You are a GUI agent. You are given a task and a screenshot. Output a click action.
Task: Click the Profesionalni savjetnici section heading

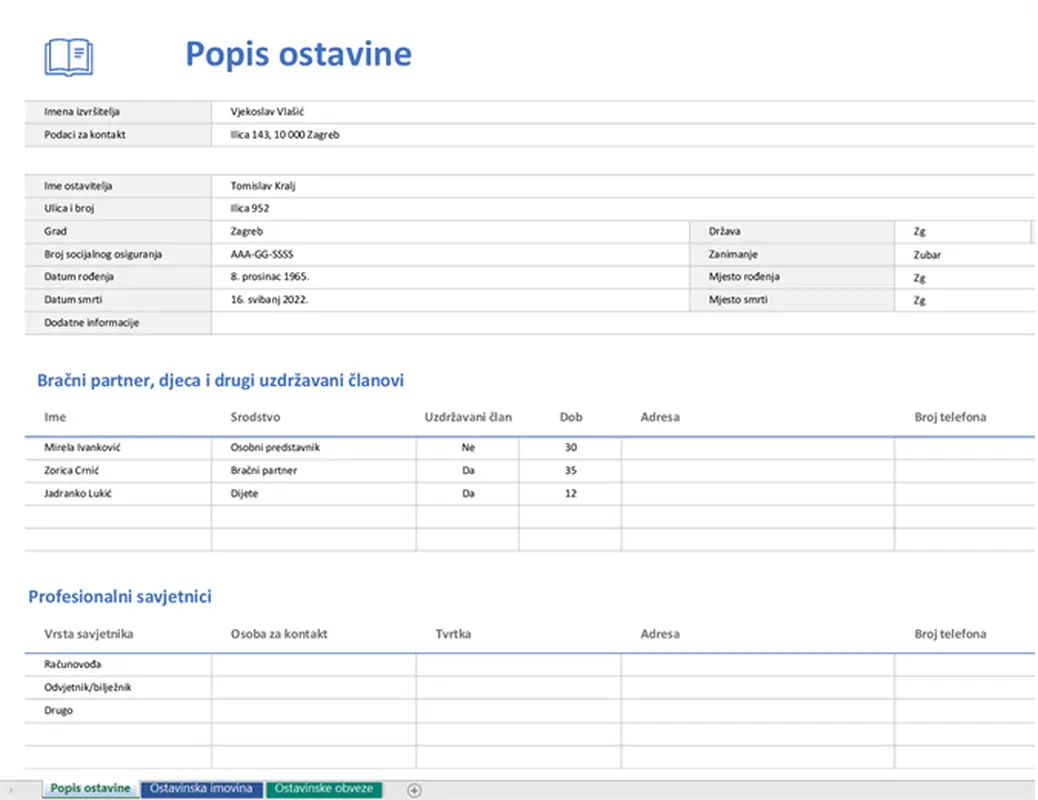click(x=121, y=595)
